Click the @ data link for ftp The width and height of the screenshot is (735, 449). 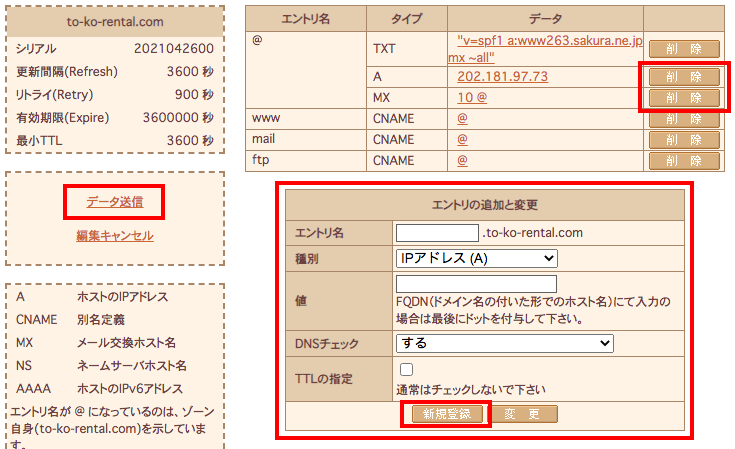point(462,160)
